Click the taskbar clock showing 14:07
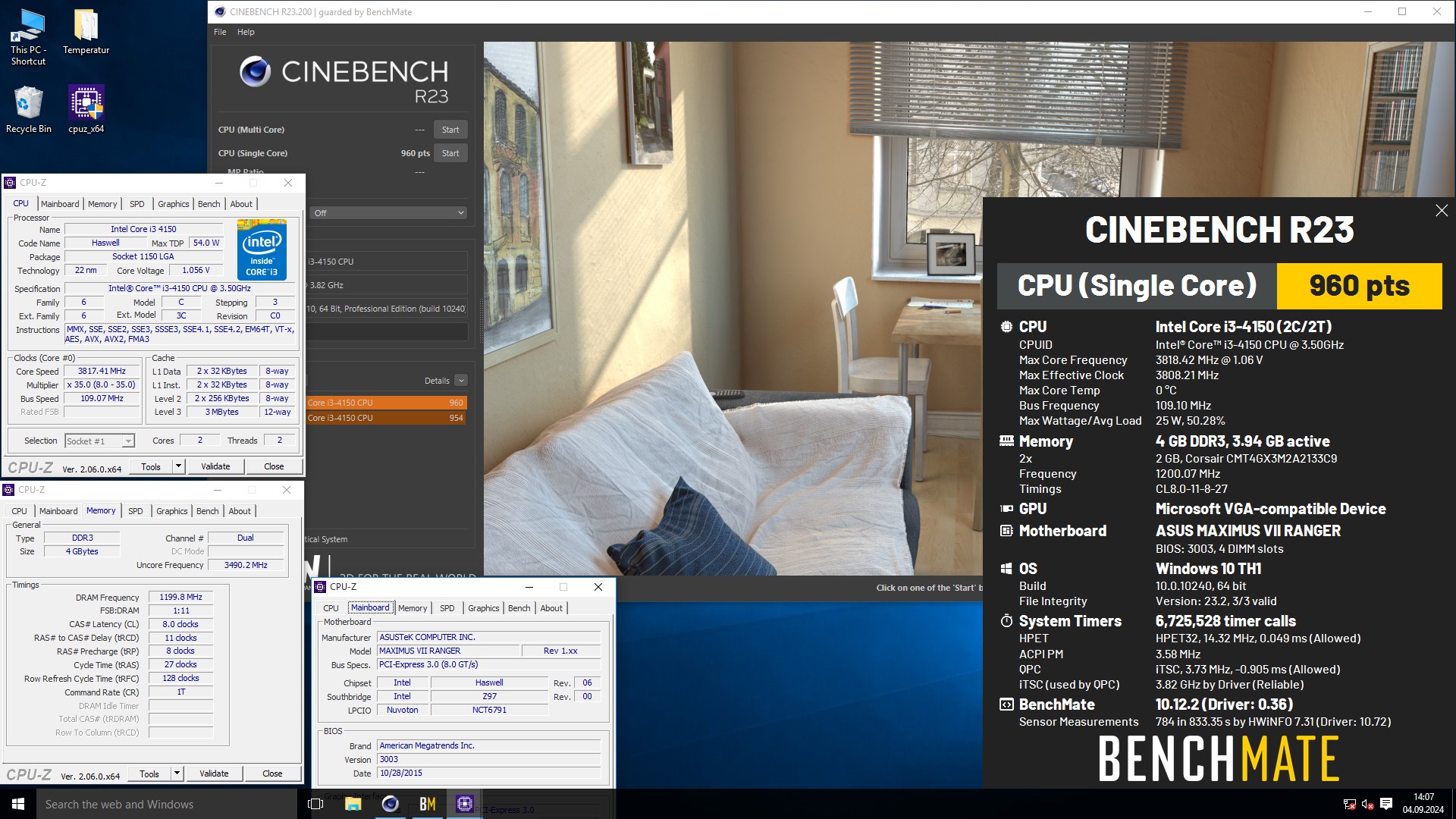The image size is (1456, 819). click(1423, 804)
